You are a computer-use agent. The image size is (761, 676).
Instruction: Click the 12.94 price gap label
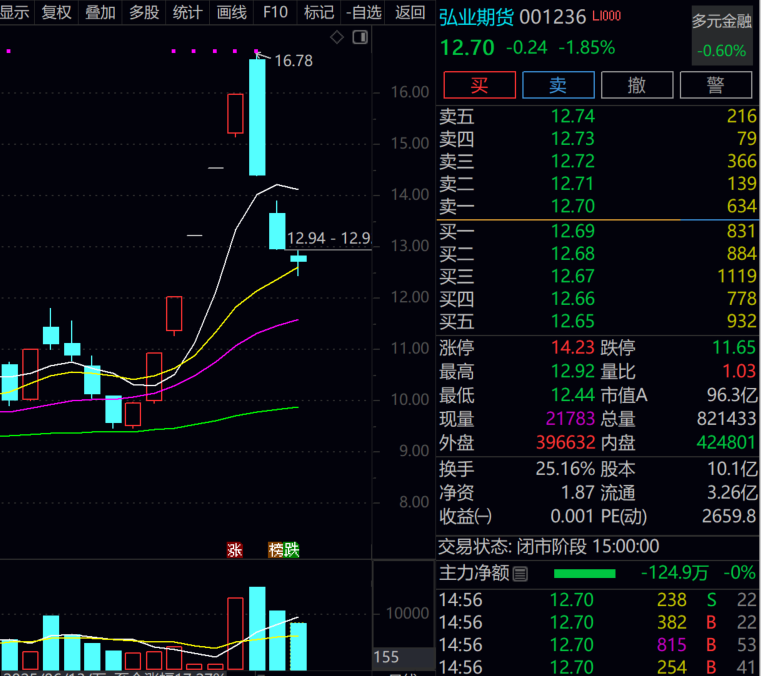click(x=329, y=238)
